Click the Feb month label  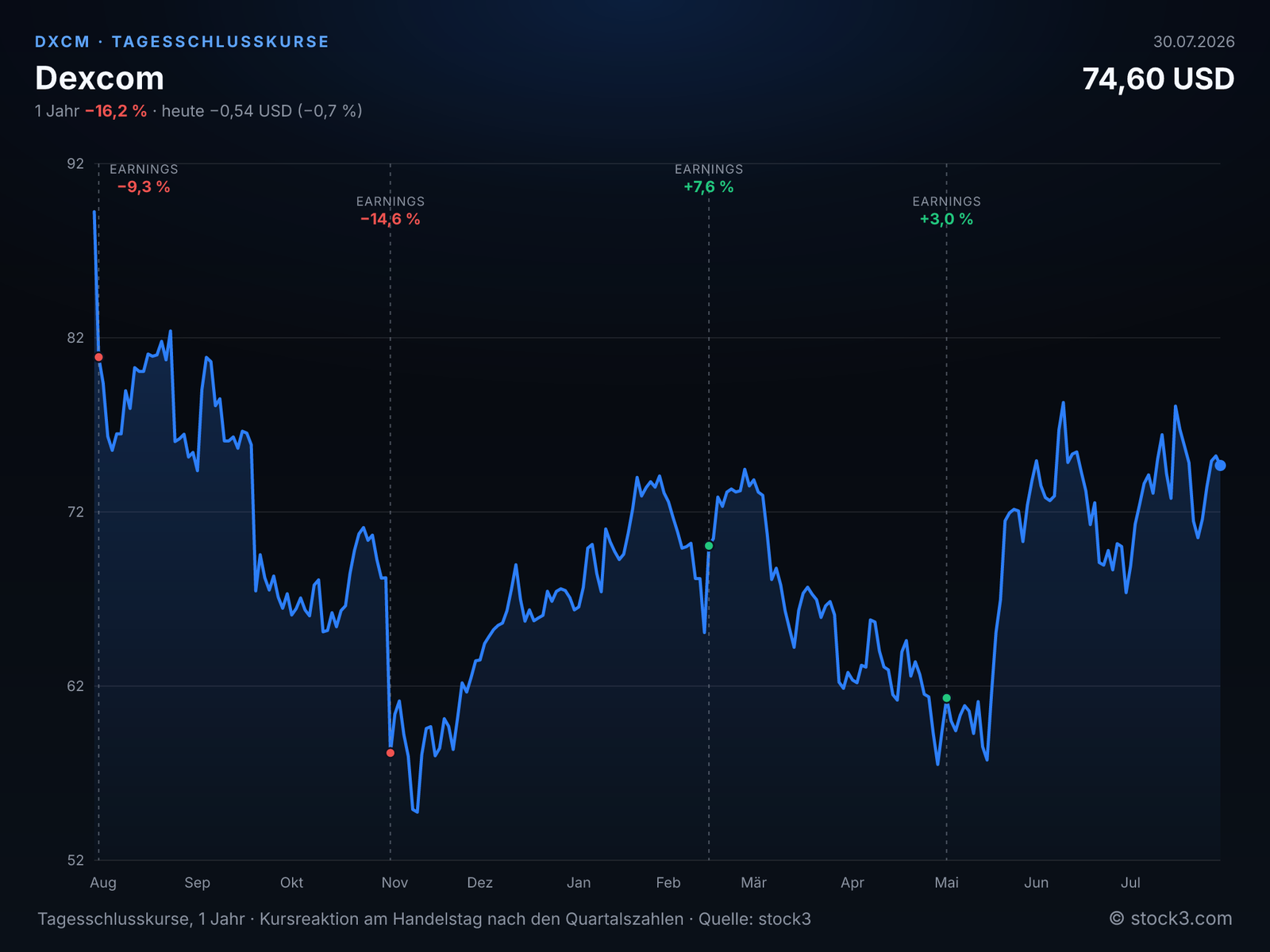[668, 883]
